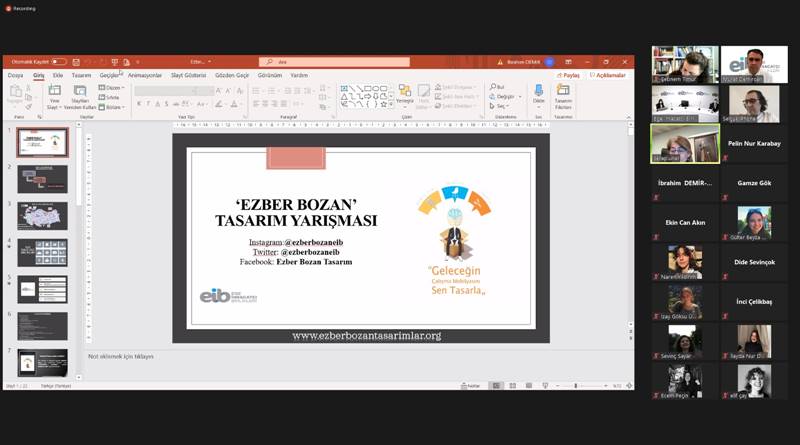This screenshot has height=445, width=800.
Task: Switch to Normal view icon
Action: coord(496,386)
